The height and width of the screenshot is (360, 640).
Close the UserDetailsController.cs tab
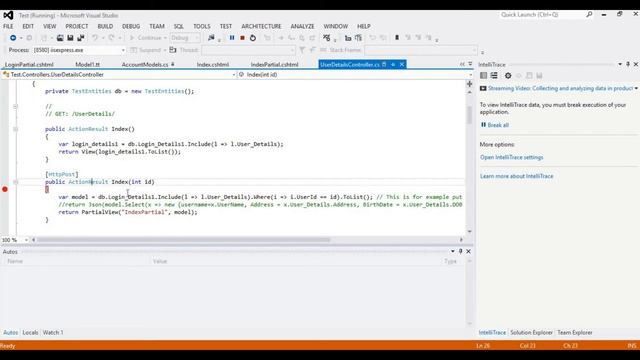[x=402, y=64]
